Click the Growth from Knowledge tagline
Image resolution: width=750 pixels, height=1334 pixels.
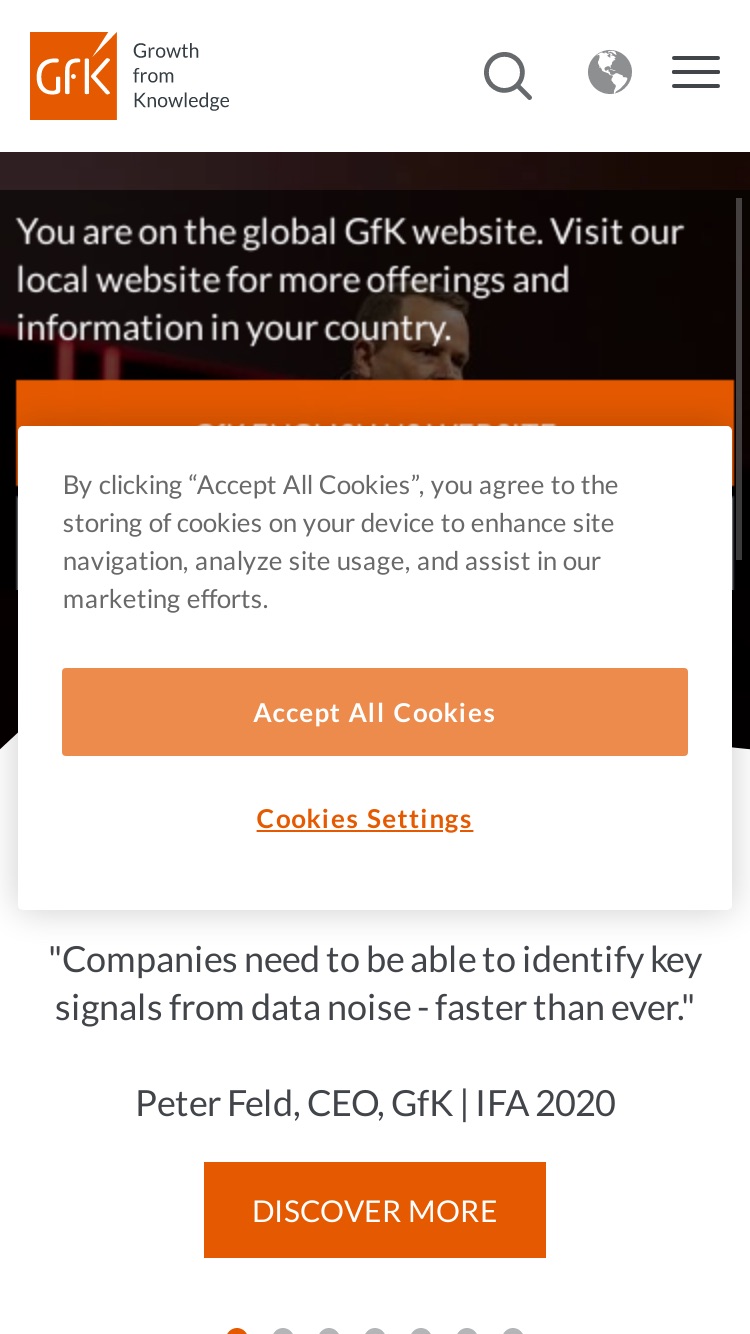tap(181, 76)
